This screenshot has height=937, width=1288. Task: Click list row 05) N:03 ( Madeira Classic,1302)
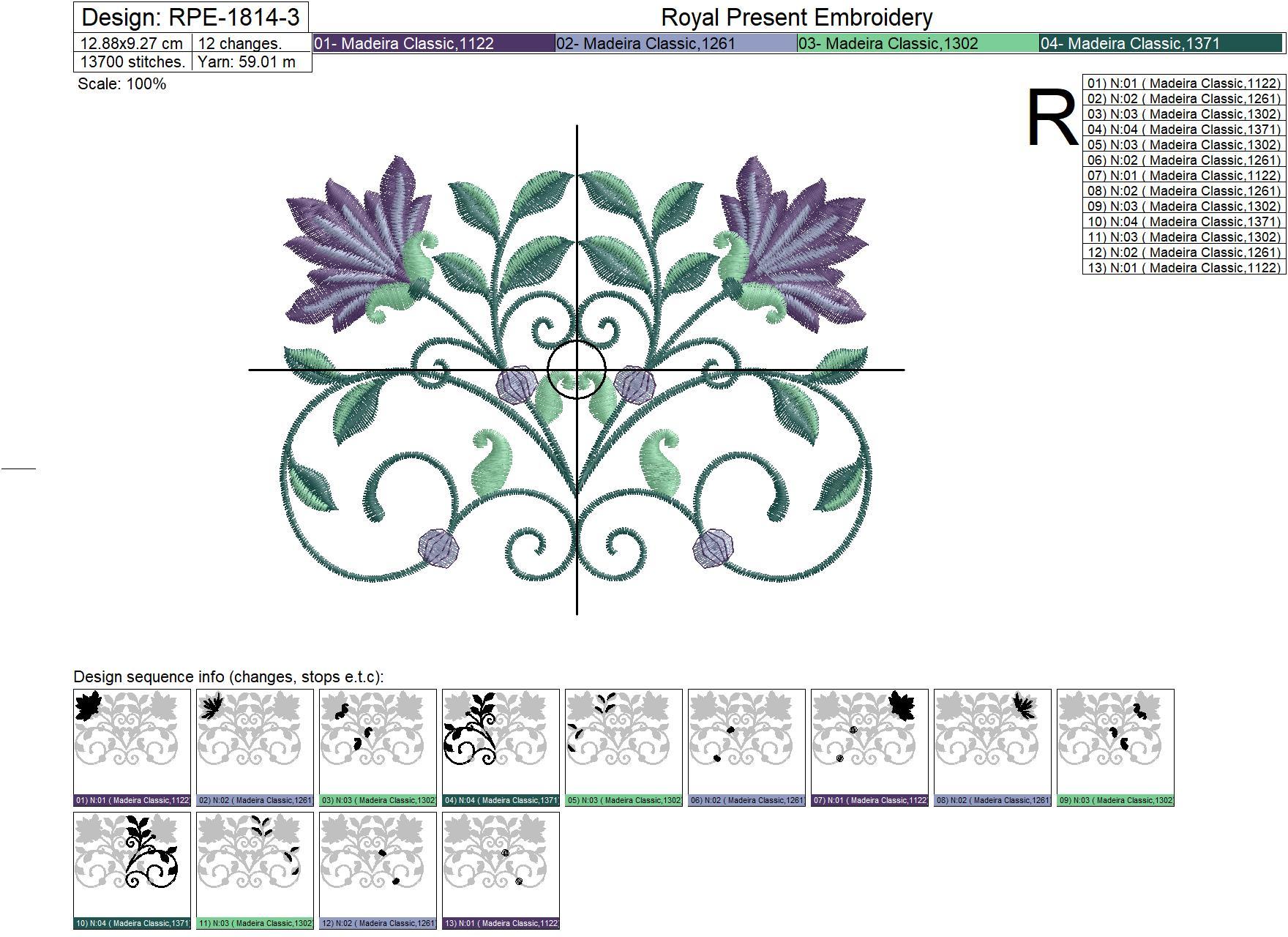(x=1183, y=144)
